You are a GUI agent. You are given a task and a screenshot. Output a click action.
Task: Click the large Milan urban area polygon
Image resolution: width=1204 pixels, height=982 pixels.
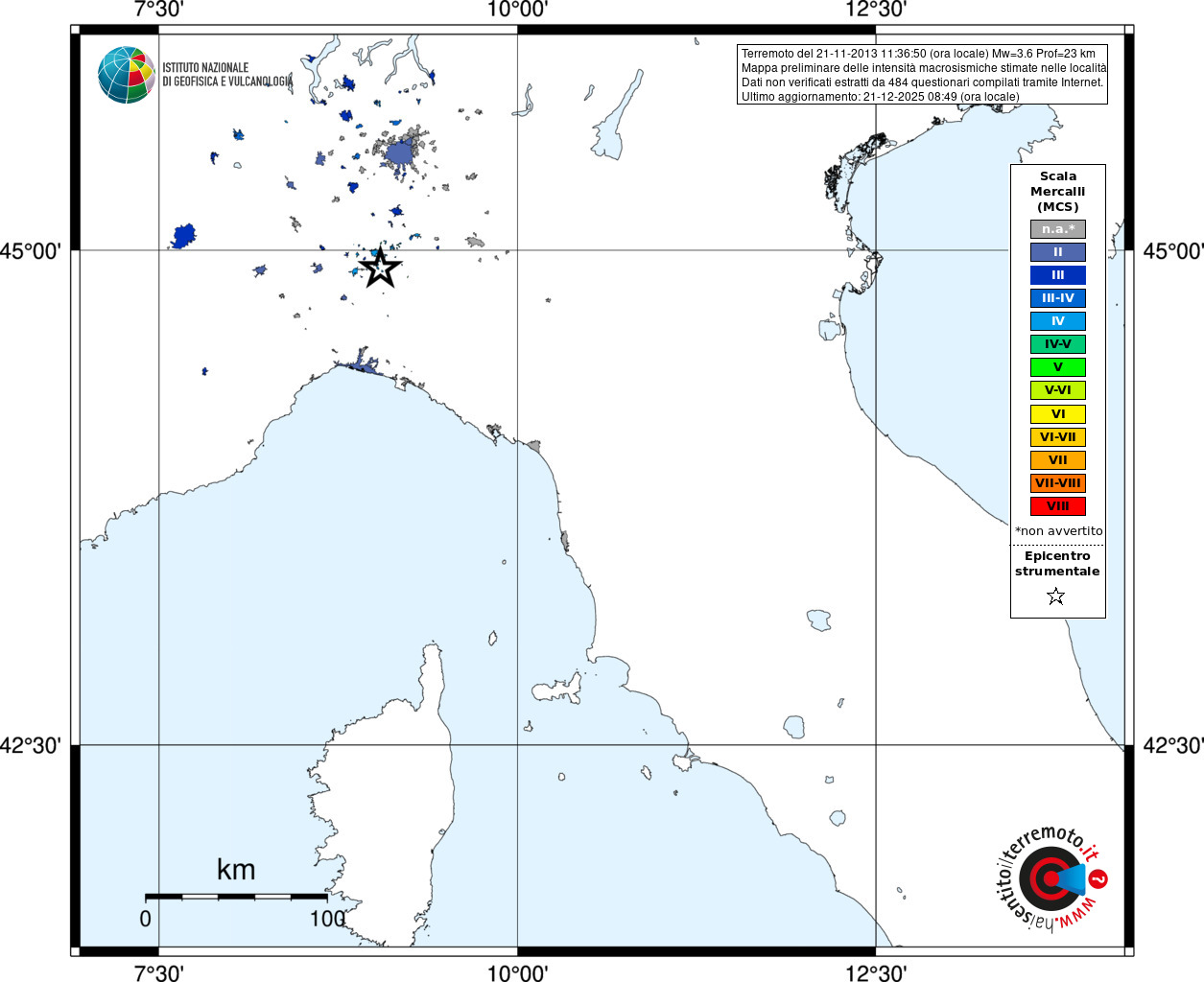click(x=402, y=153)
